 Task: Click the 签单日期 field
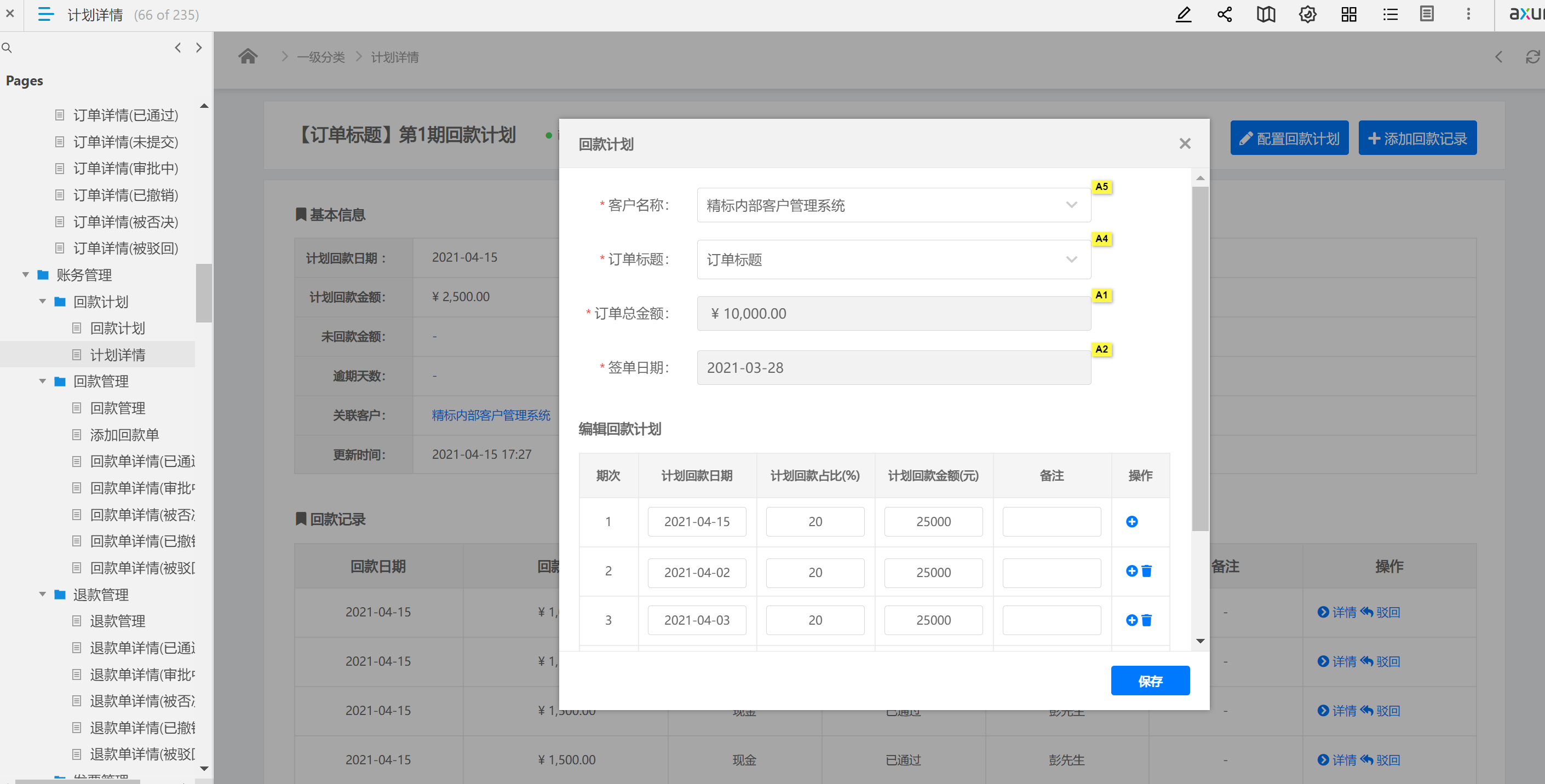tap(894, 367)
